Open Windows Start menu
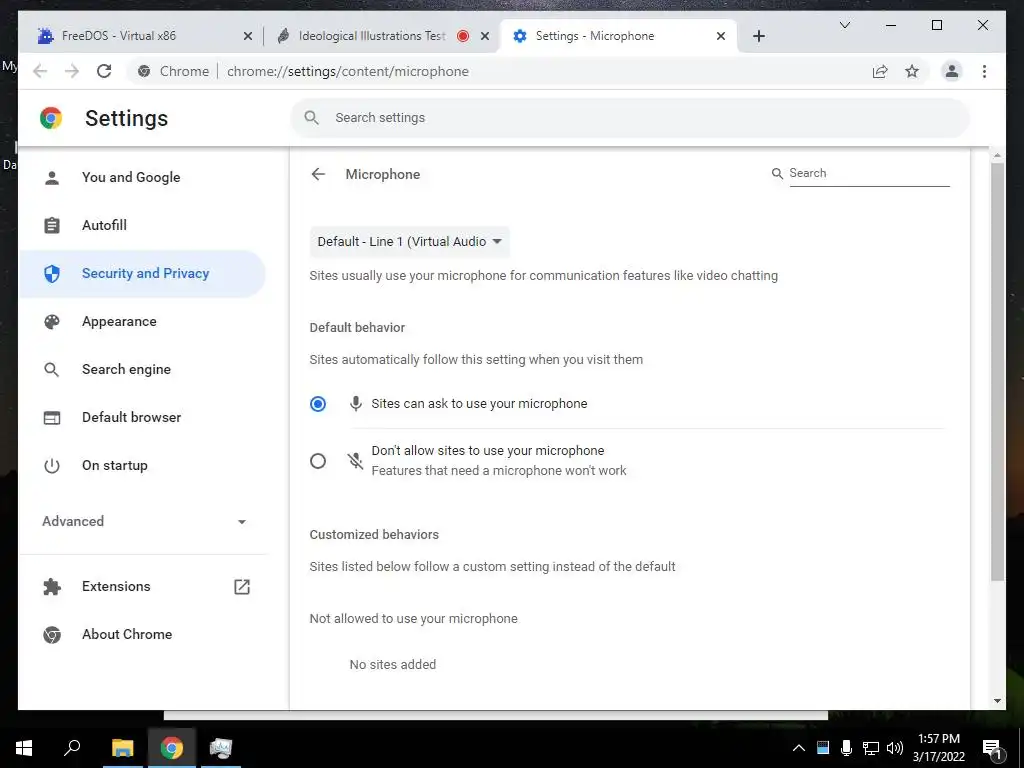1024x768 pixels. coord(24,748)
